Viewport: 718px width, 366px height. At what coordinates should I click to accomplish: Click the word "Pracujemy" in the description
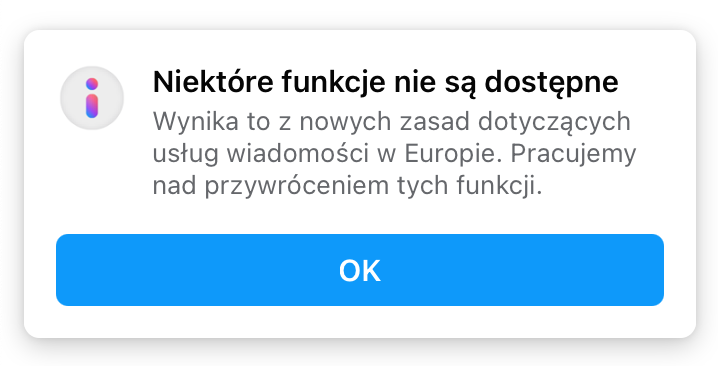click(573, 156)
